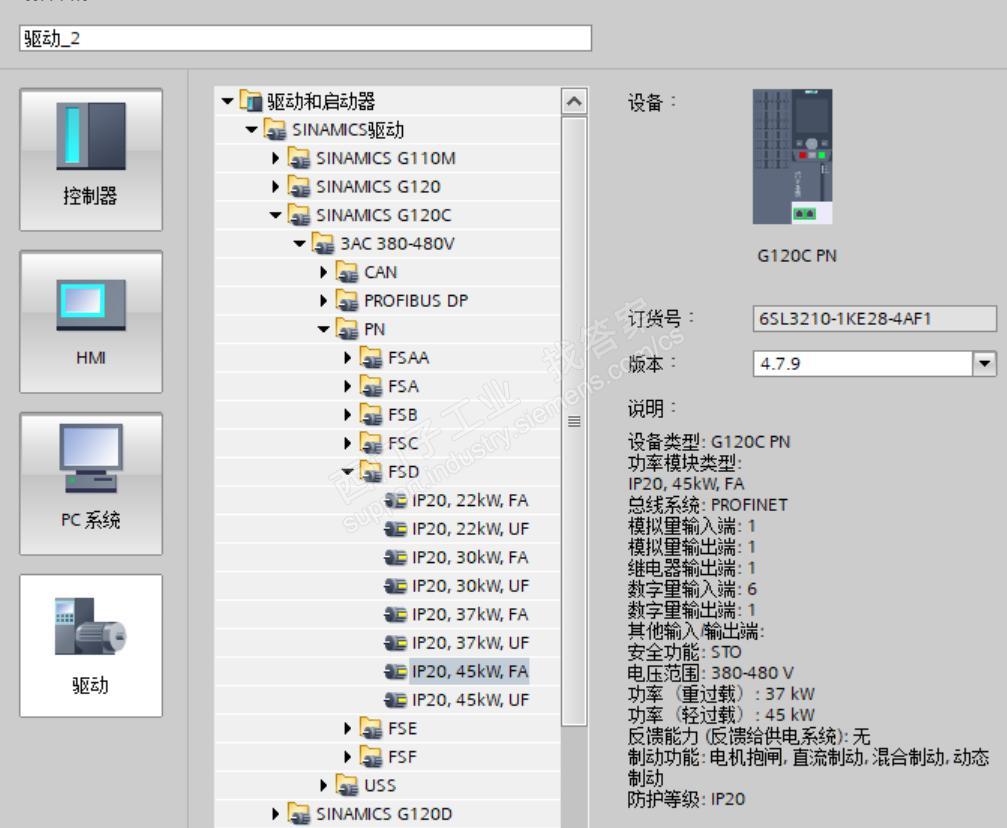The height and width of the screenshot is (828, 1007).
Task: Expand the SINAMICS G120 folder
Action: click(x=276, y=186)
